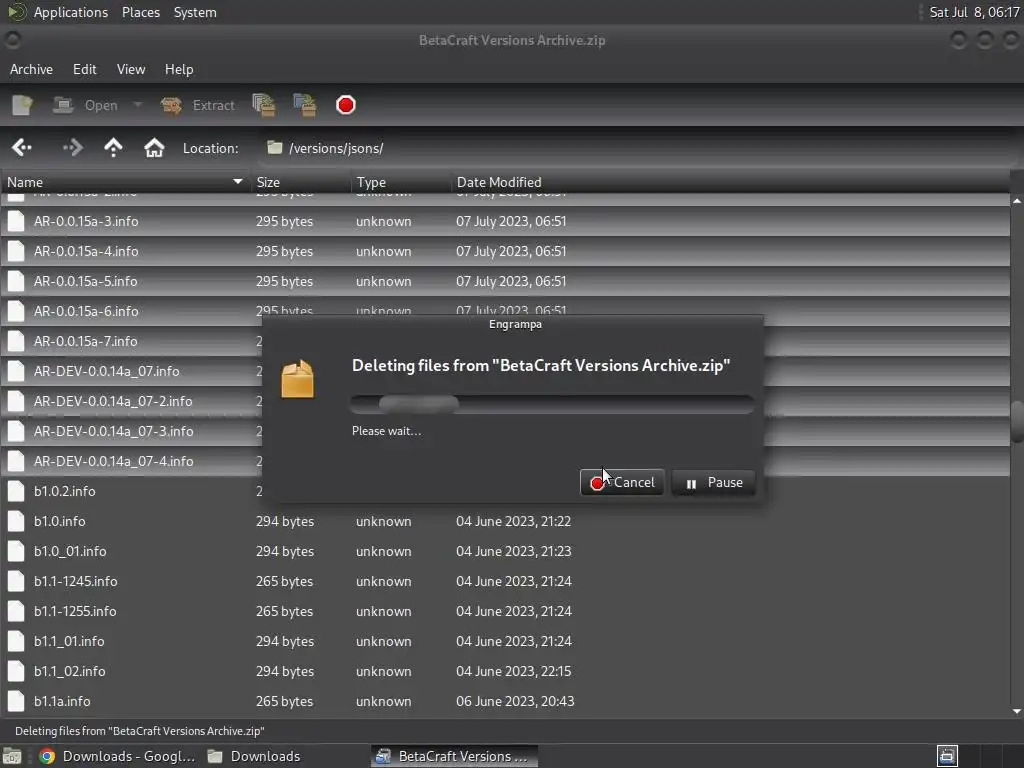Select file b1.1_02.info
The image size is (1024, 768).
tap(505, 671)
